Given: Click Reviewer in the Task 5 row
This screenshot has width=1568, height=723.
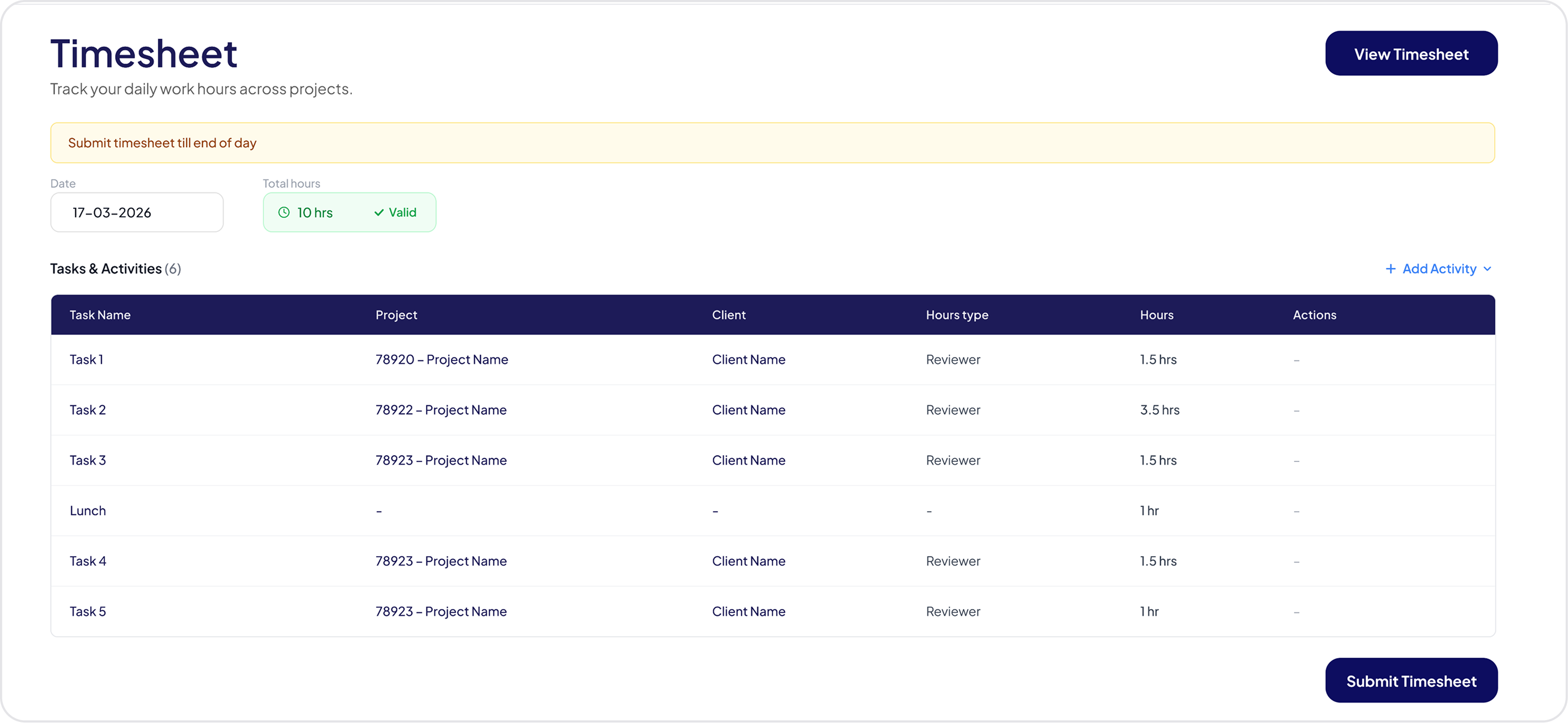Looking at the screenshot, I should (x=953, y=612).
